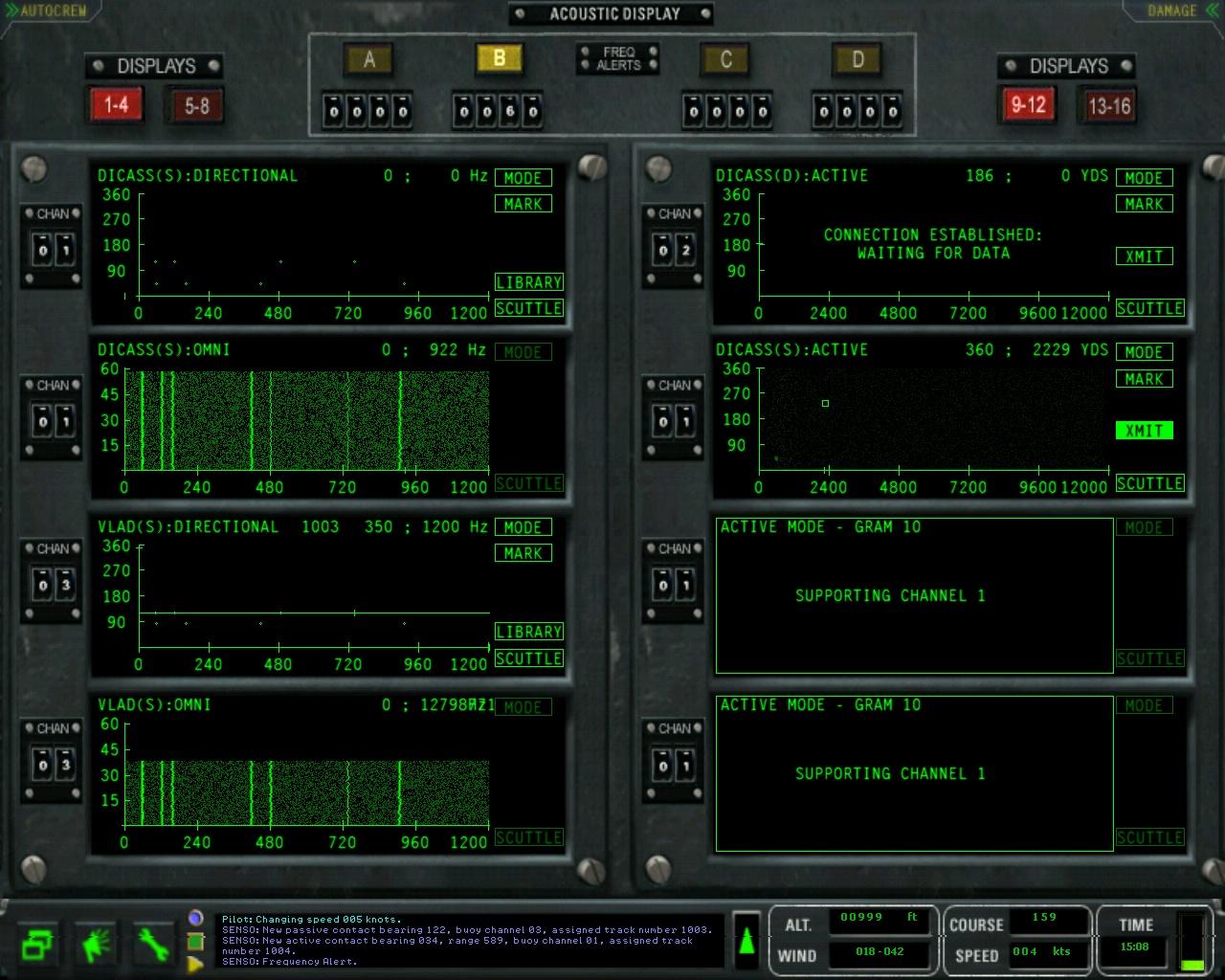The width and height of the screenshot is (1225, 980).
Task: Click the blue globe icon beside message log
Action: tap(196, 918)
